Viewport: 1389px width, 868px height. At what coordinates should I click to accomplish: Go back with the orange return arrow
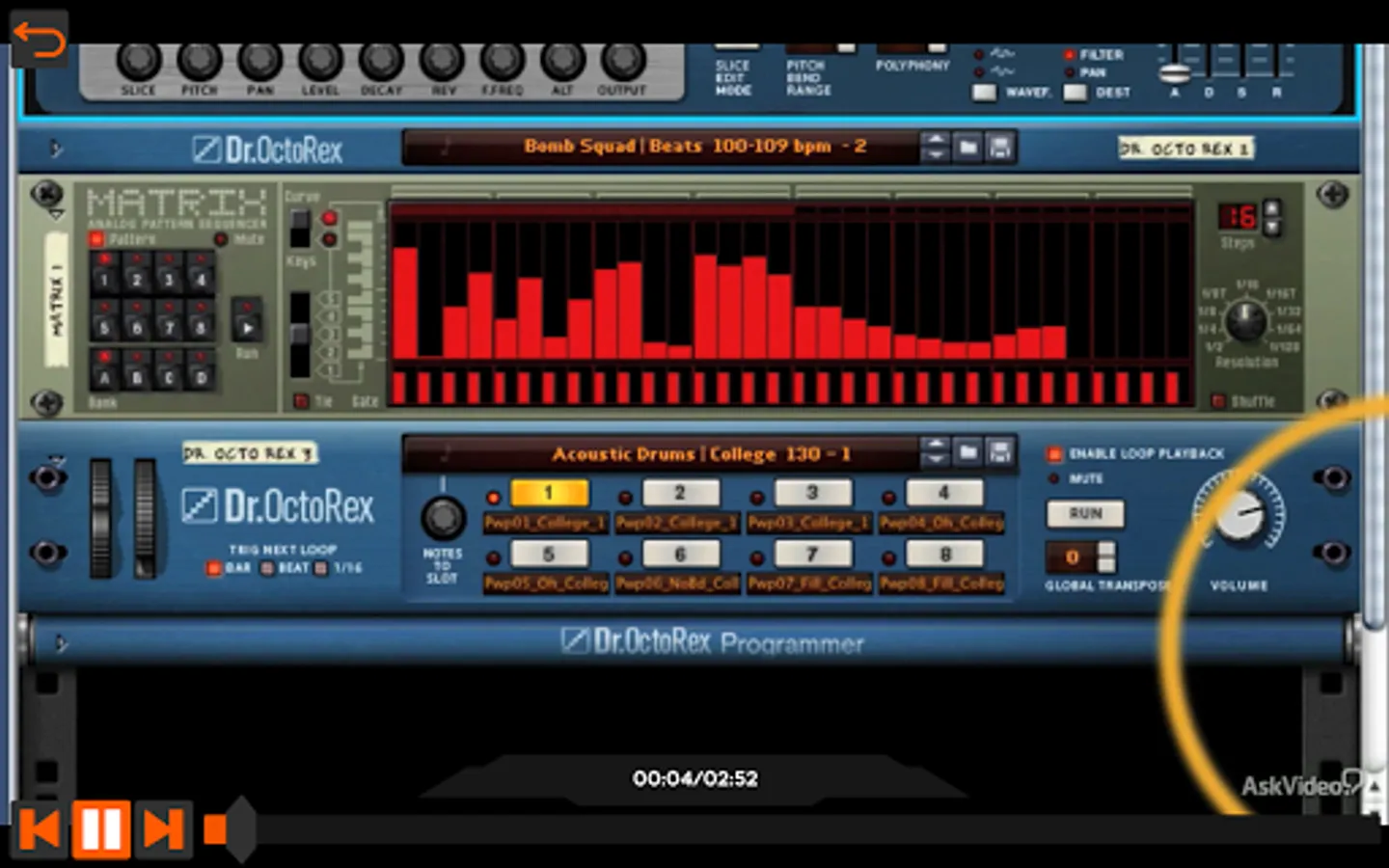(39, 39)
